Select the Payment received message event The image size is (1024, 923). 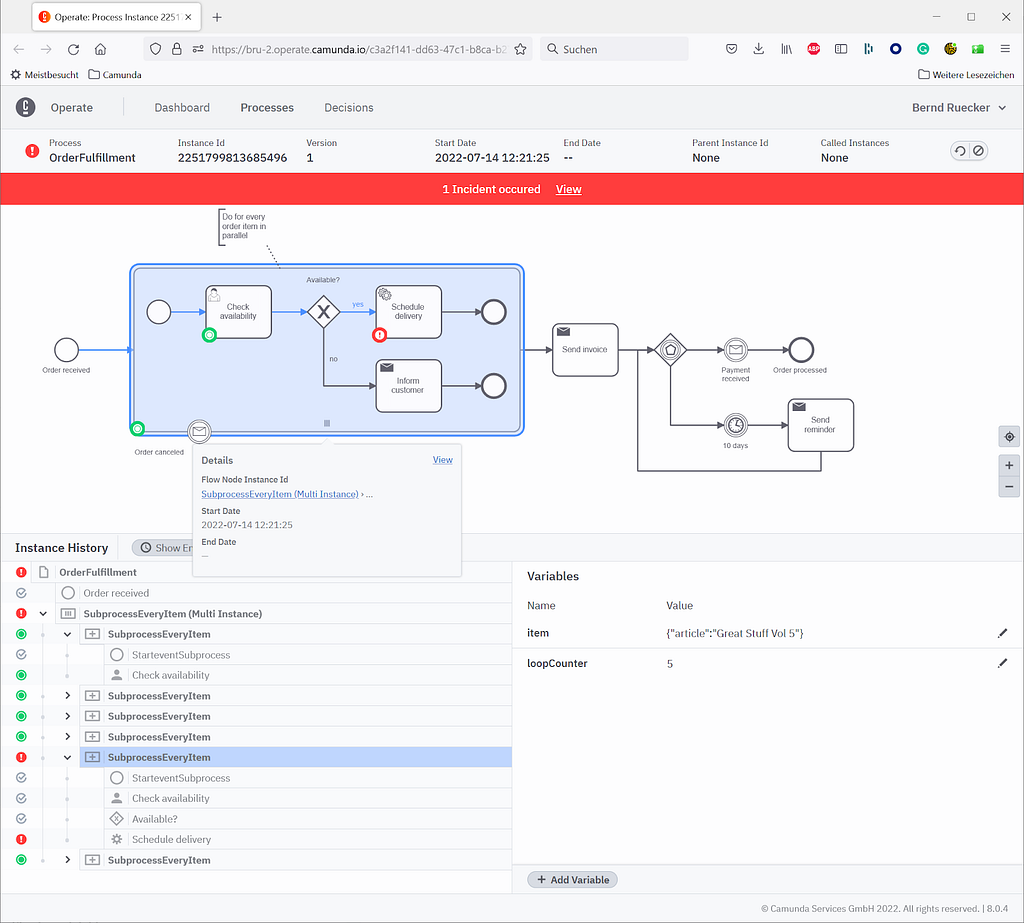(x=735, y=350)
